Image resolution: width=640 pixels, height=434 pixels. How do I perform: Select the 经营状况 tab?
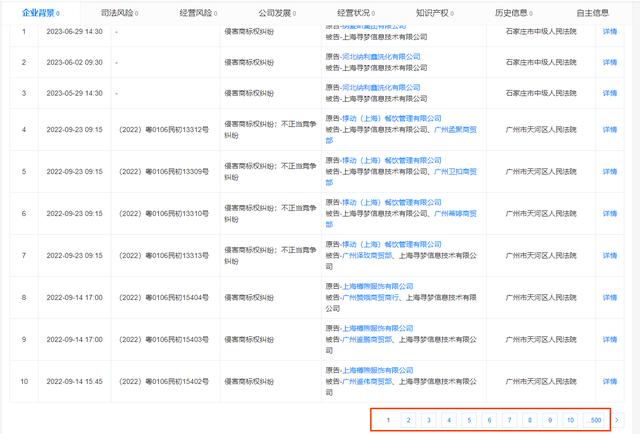click(x=356, y=13)
